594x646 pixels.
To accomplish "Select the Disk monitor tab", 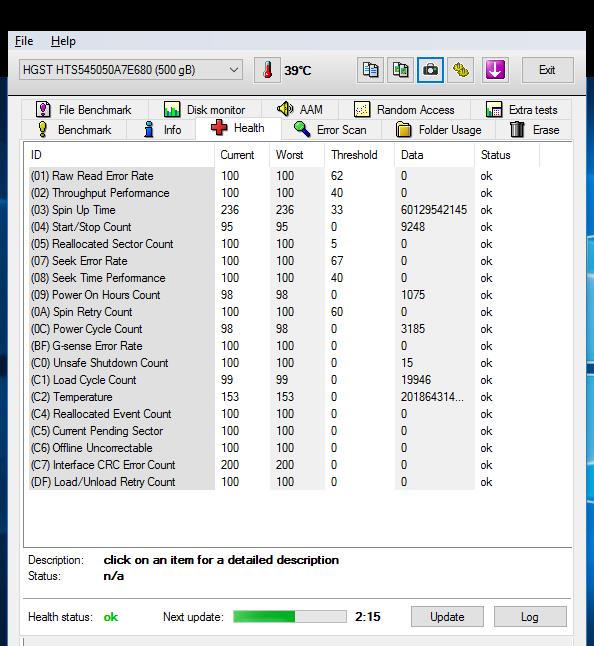I will click(x=204, y=110).
